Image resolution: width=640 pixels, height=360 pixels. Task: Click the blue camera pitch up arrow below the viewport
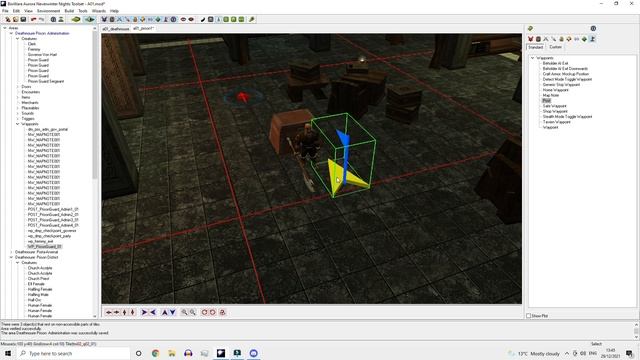(164, 312)
